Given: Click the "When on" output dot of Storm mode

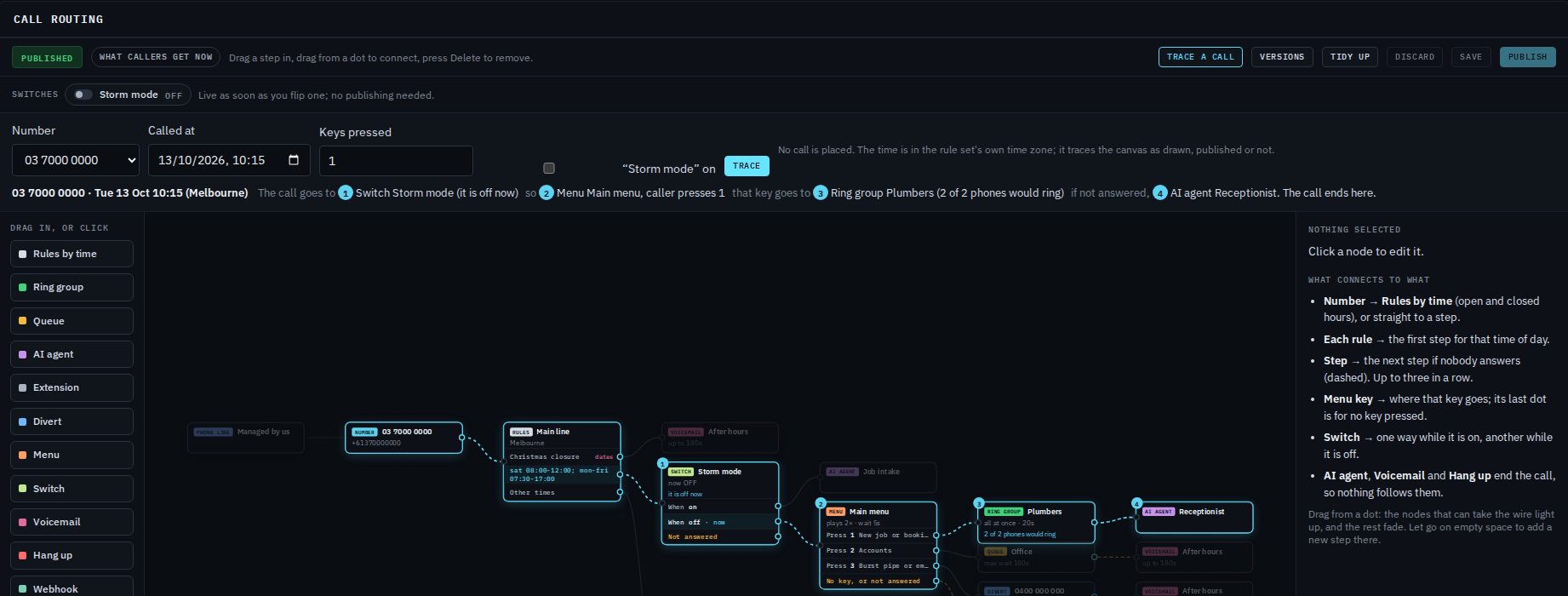Looking at the screenshot, I should [778, 507].
